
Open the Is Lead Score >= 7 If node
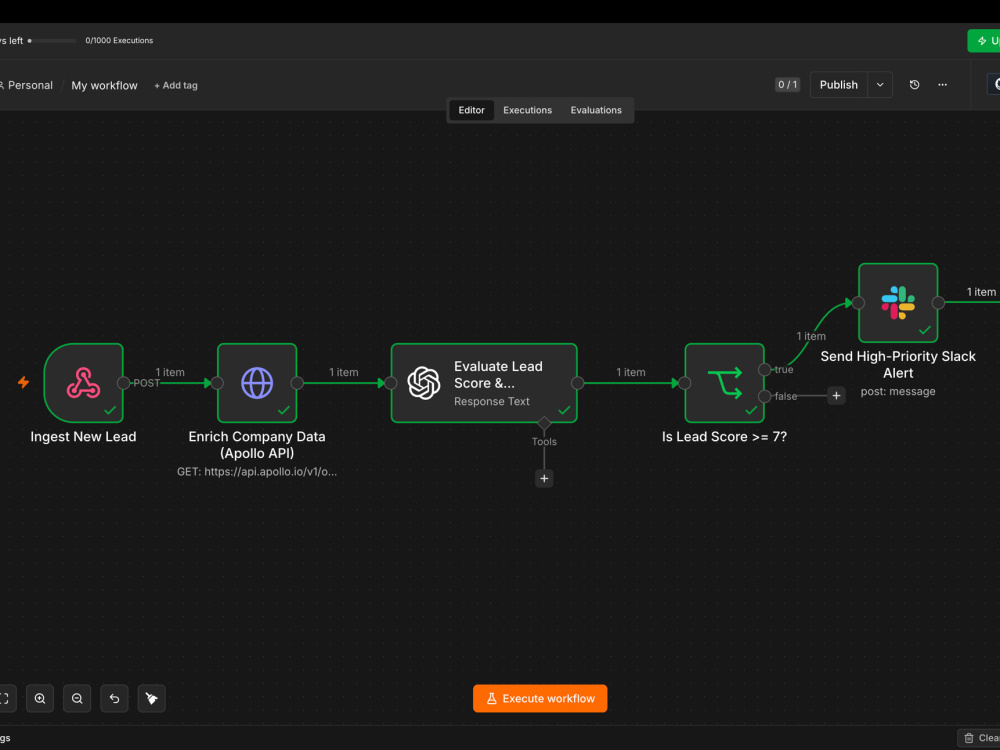click(x=724, y=383)
